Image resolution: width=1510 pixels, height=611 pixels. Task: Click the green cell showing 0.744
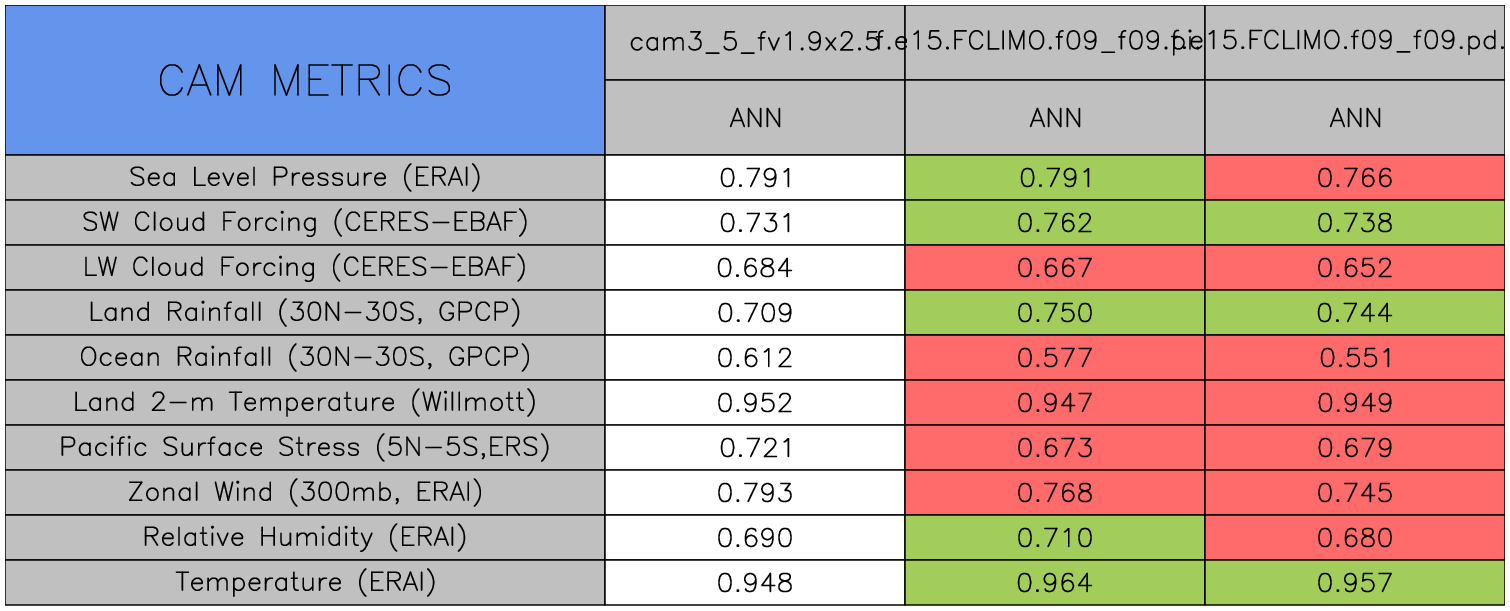1355,313
